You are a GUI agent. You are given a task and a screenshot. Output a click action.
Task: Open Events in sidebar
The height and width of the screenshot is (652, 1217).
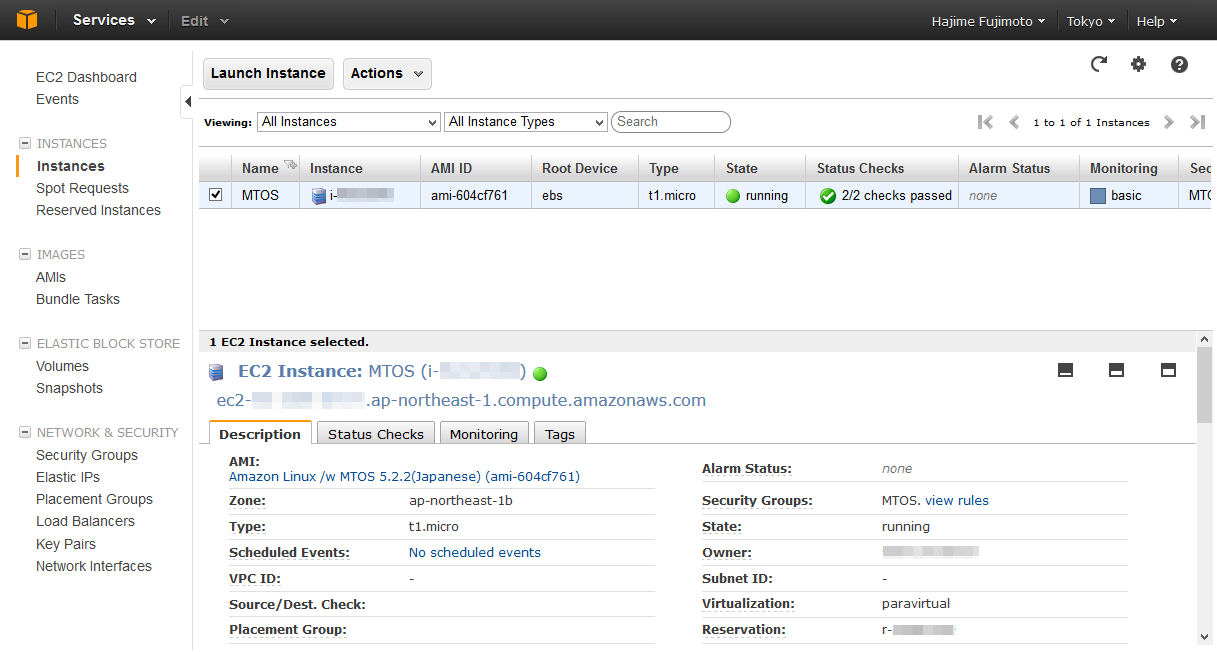click(x=57, y=99)
